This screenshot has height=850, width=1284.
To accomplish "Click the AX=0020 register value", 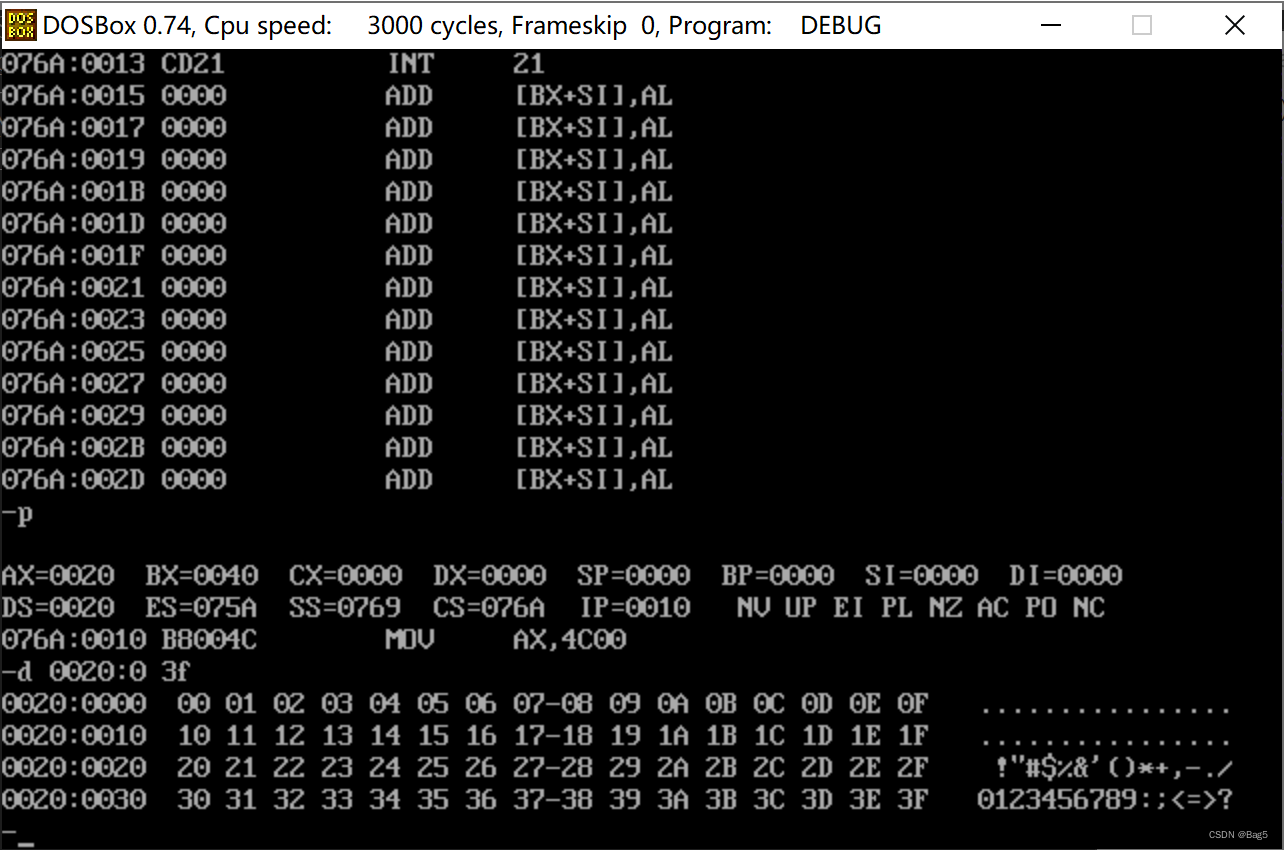I will [58, 576].
